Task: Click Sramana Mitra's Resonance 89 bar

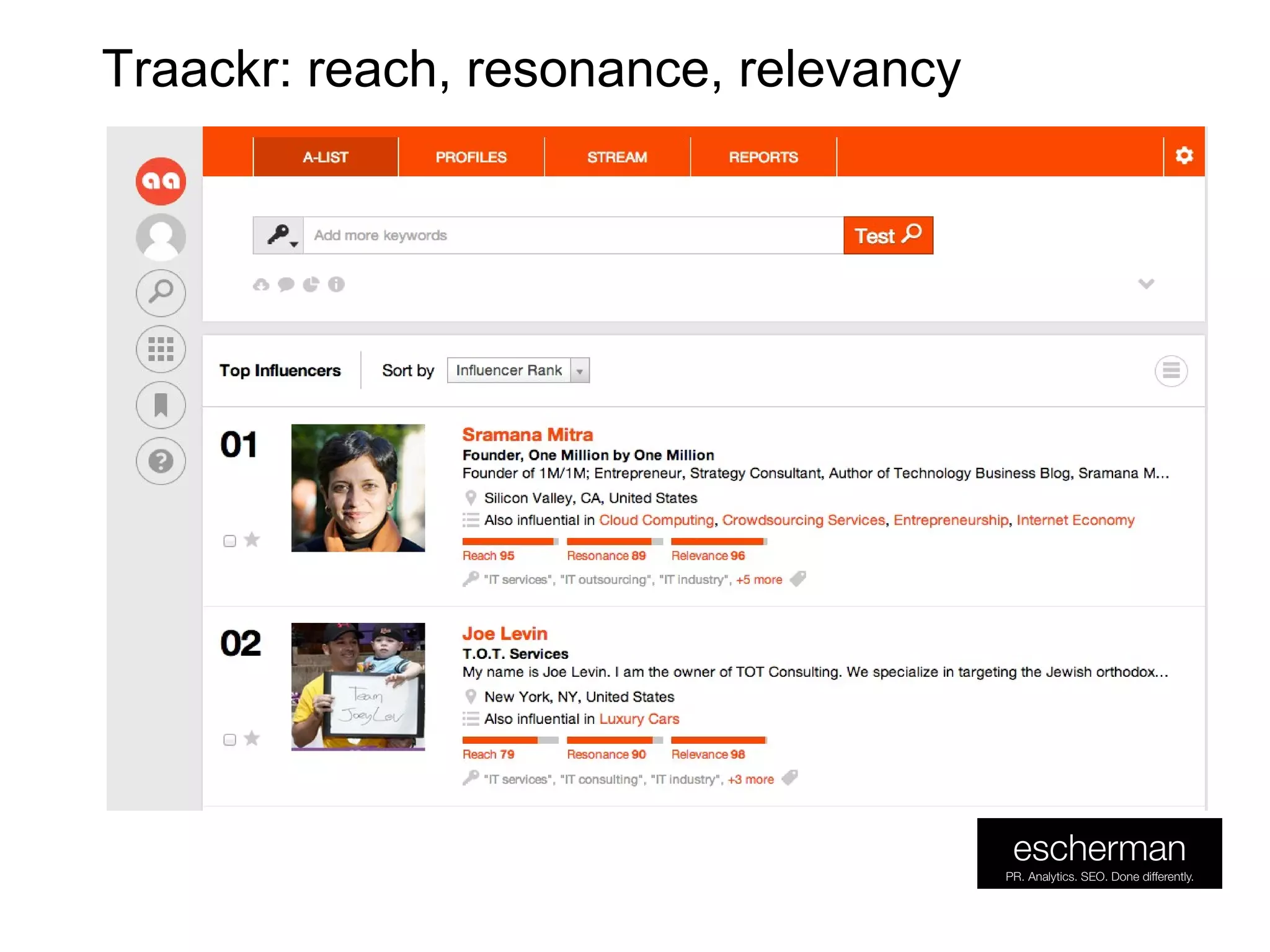Action: 615,542
